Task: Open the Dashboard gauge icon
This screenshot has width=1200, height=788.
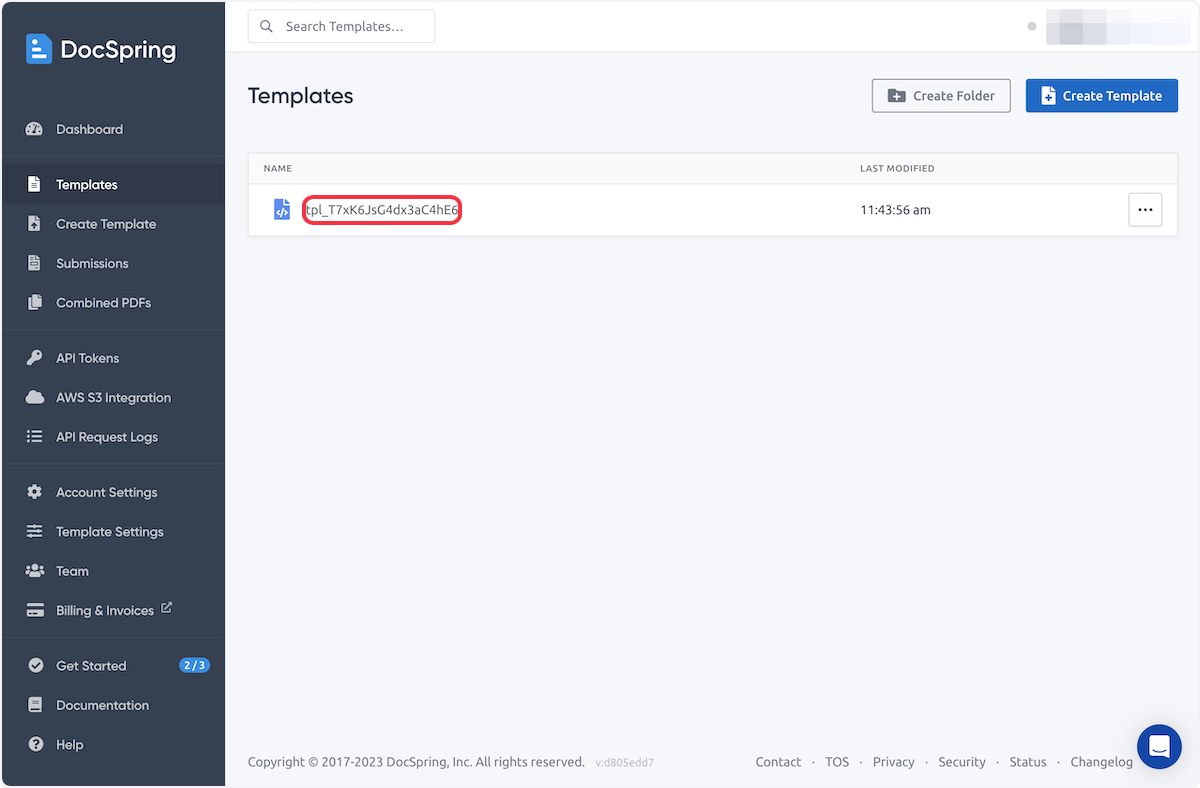Action: click(35, 129)
